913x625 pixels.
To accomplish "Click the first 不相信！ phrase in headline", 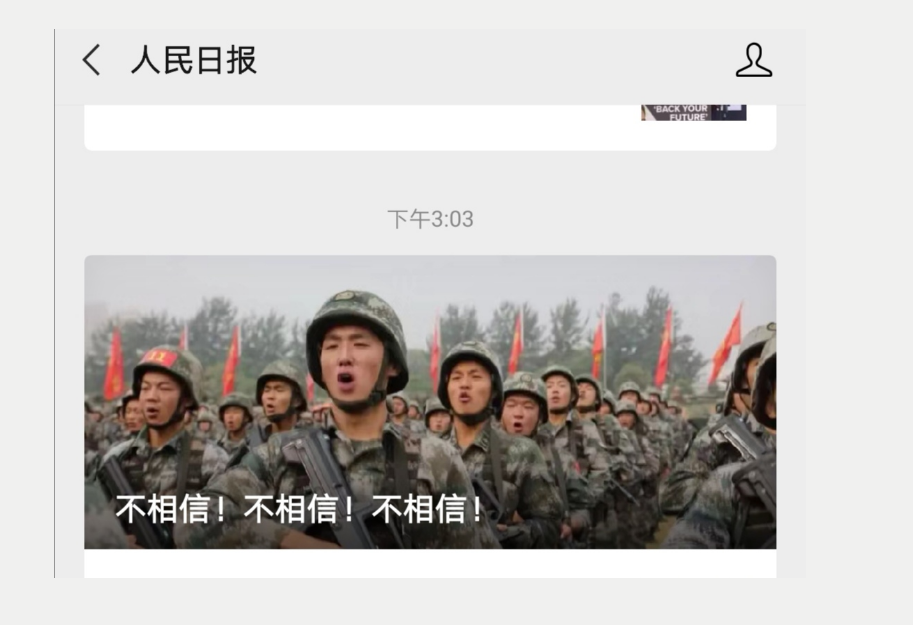I will 172,509.
